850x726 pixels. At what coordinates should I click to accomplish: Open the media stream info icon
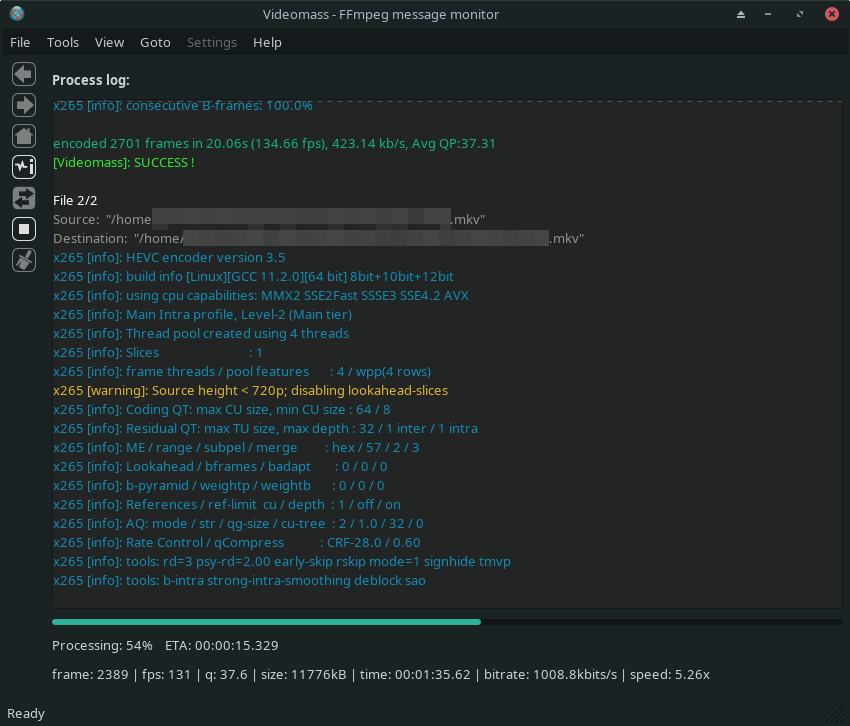[24, 167]
